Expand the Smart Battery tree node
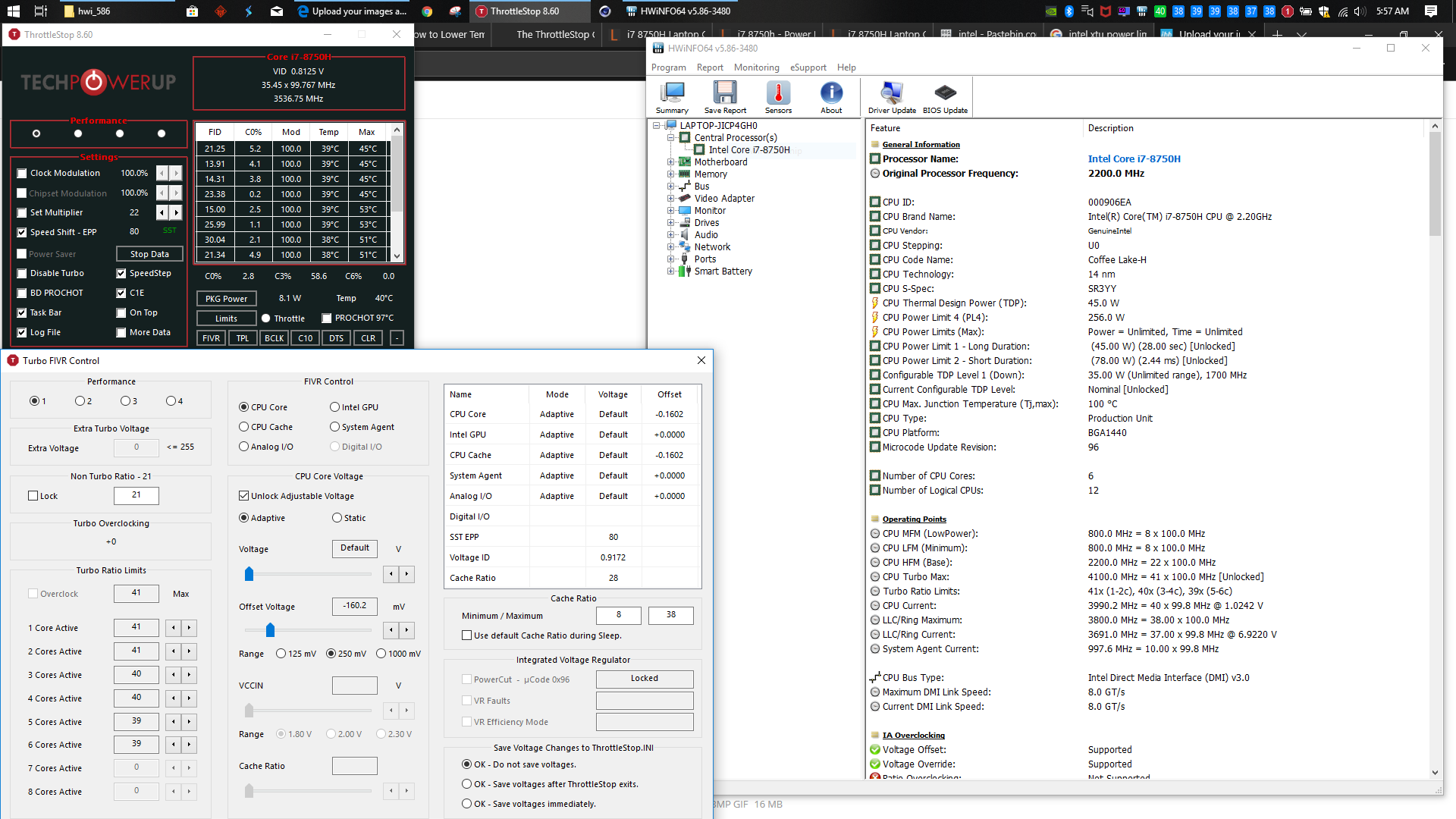1456x819 pixels. point(670,271)
